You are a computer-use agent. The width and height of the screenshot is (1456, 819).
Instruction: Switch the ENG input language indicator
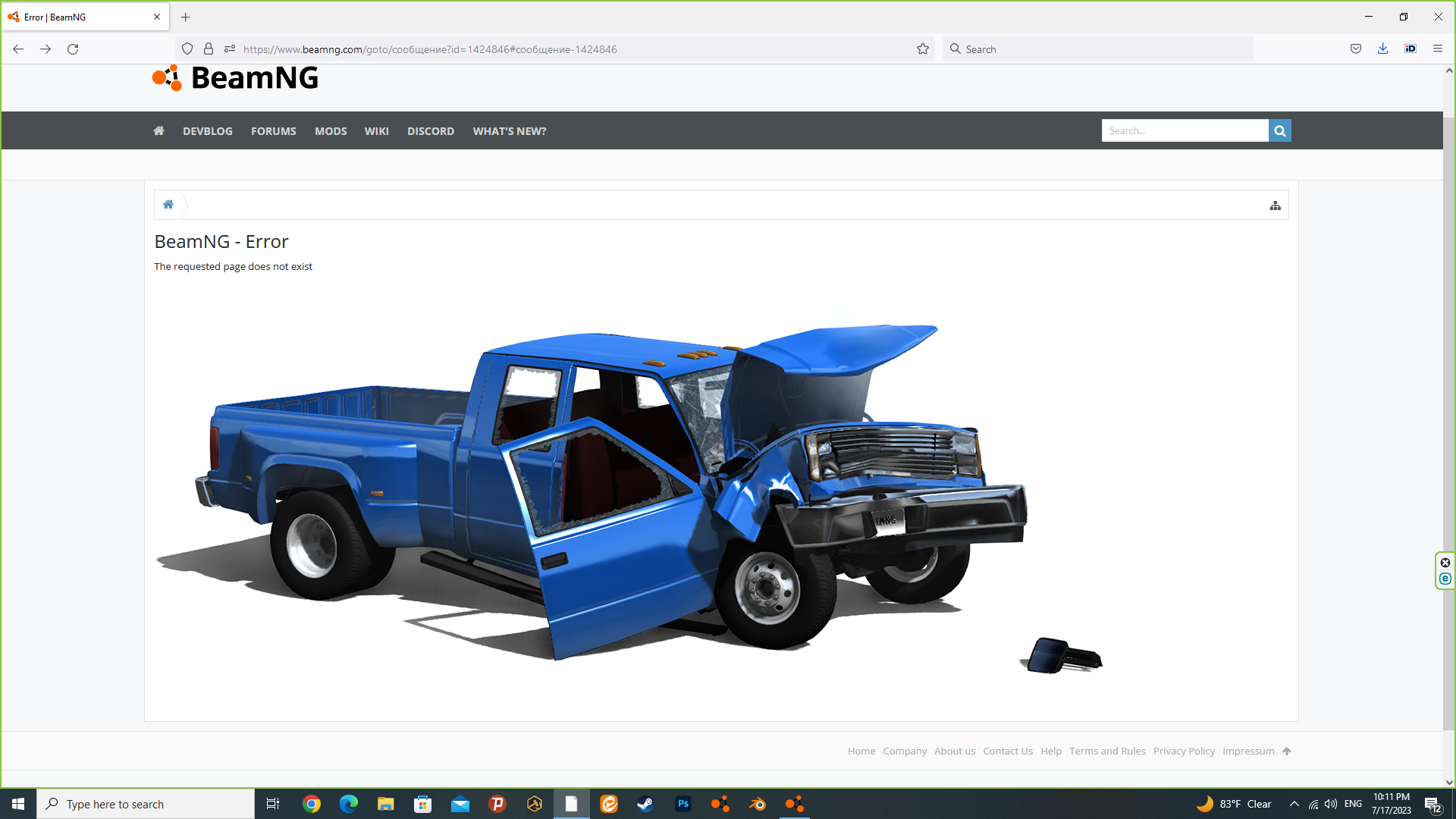click(x=1354, y=804)
